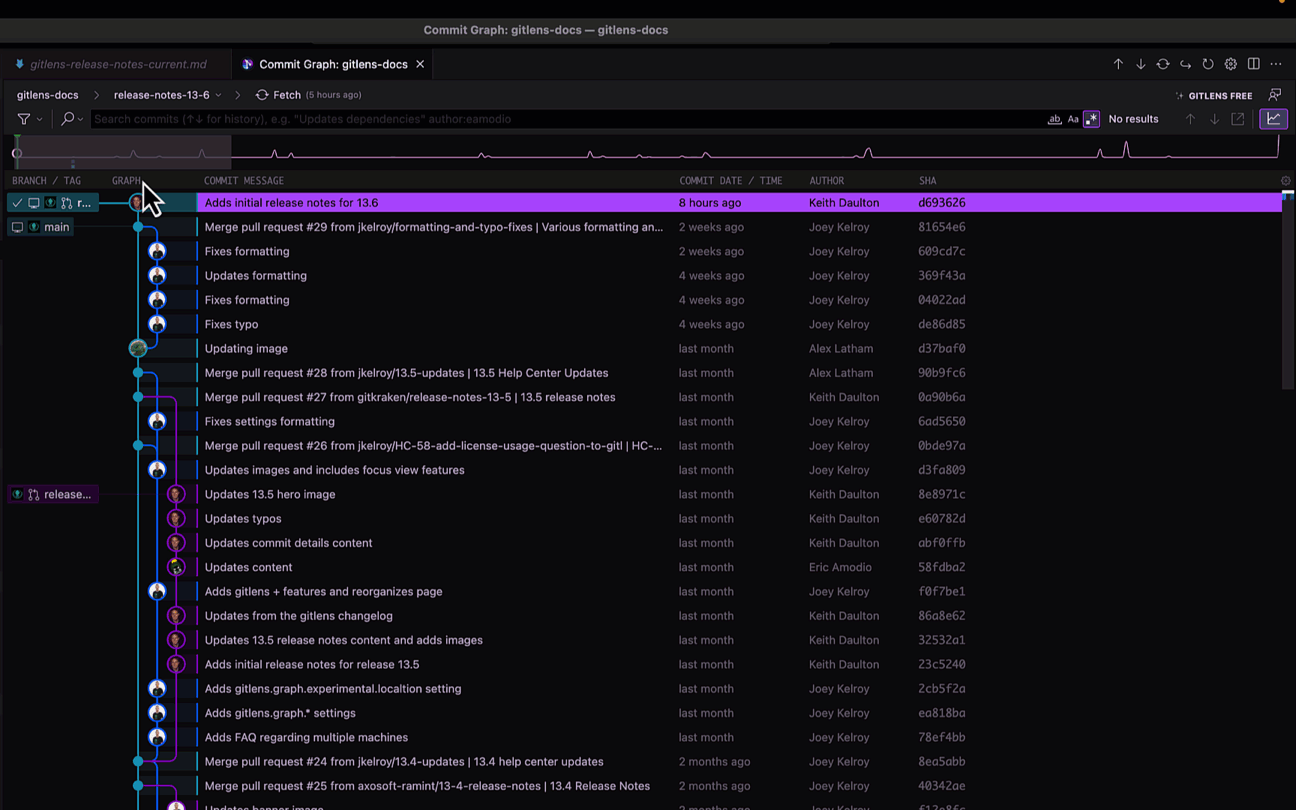
Task: Click the feedback person icon next to GitLens Free
Action: 1275,95
